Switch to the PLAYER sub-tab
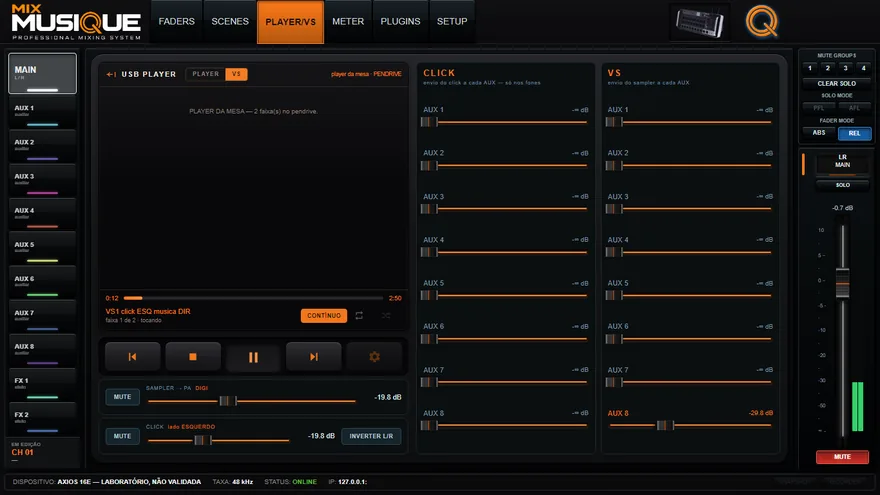Viewport: 880px width, 495px height. (205, 74)
